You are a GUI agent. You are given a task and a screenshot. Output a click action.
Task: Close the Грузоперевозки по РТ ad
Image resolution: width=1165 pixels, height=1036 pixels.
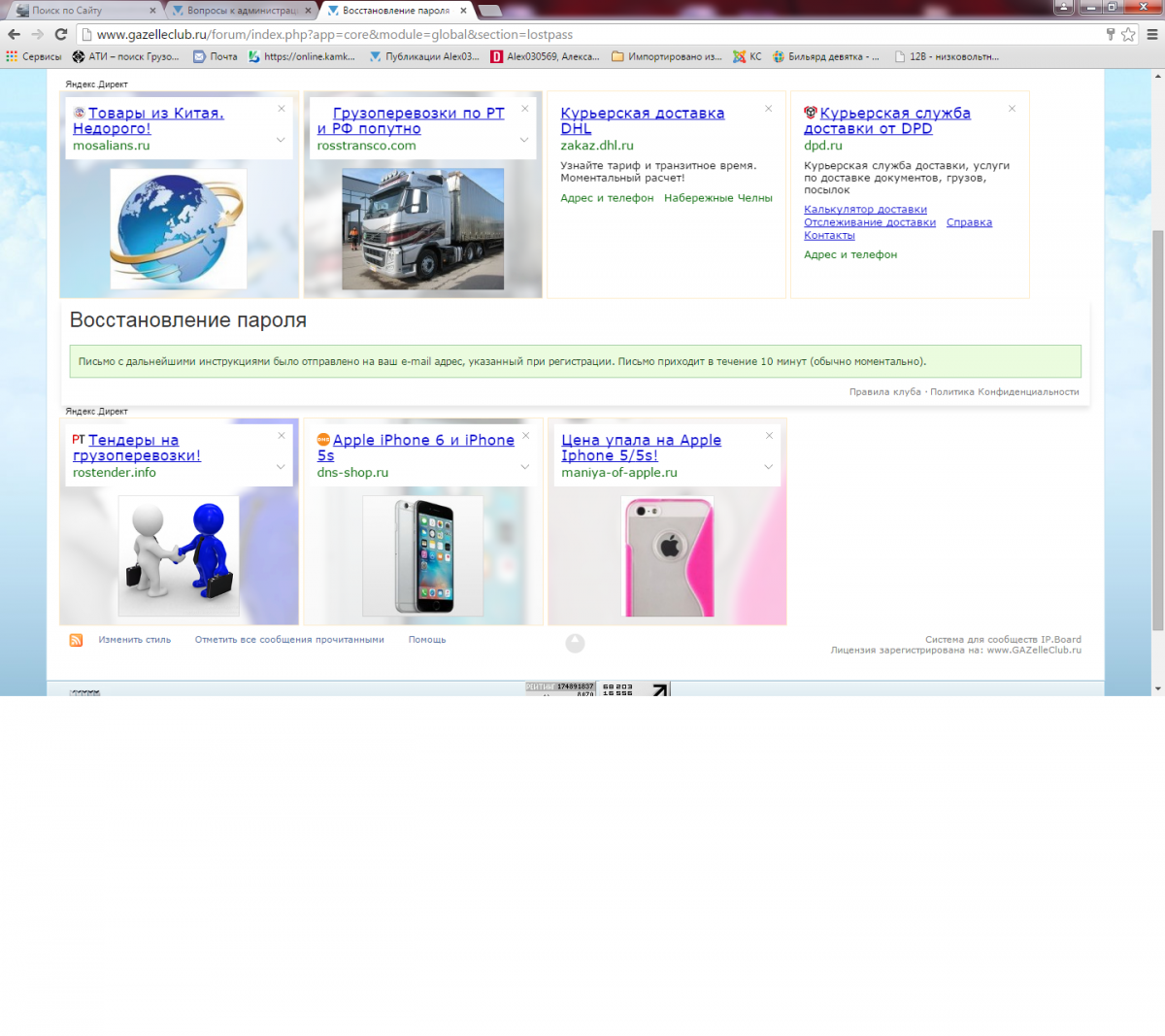click(525, 109)
